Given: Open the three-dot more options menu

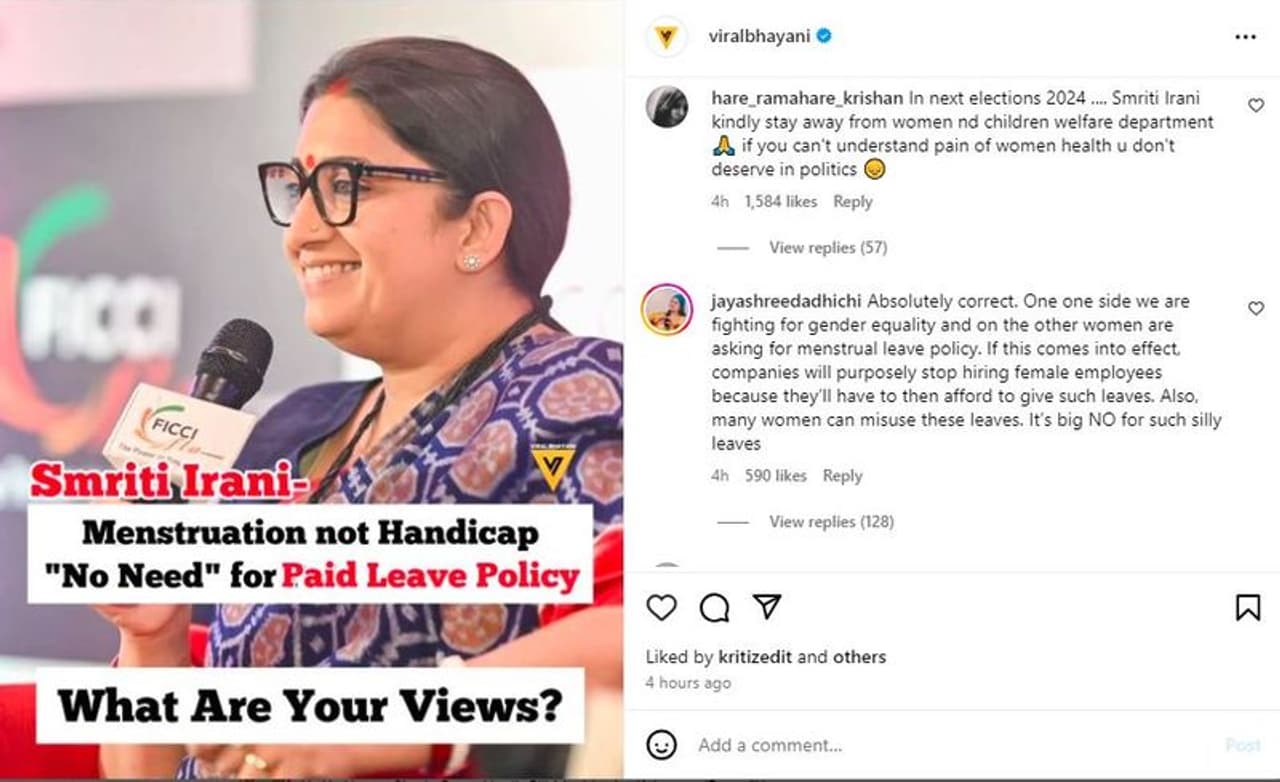Looking at the screenshot, I should [1245, 37].
